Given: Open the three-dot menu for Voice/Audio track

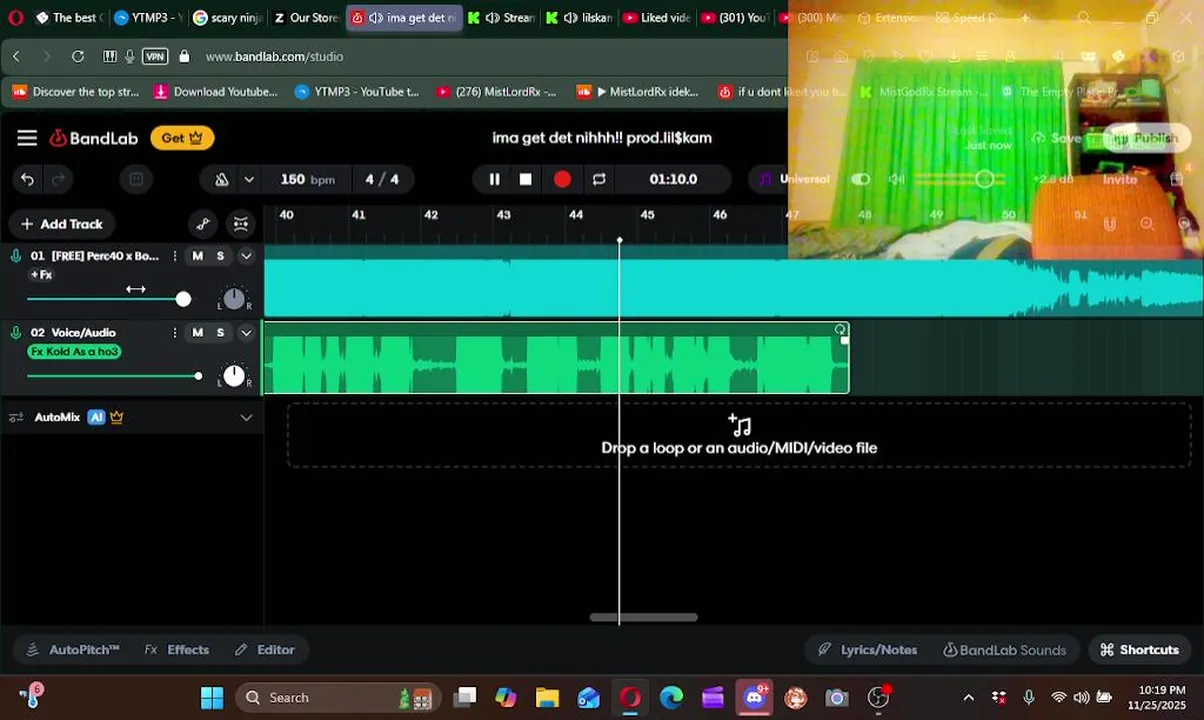Looking at the screenshot, I should coord(175,333).
